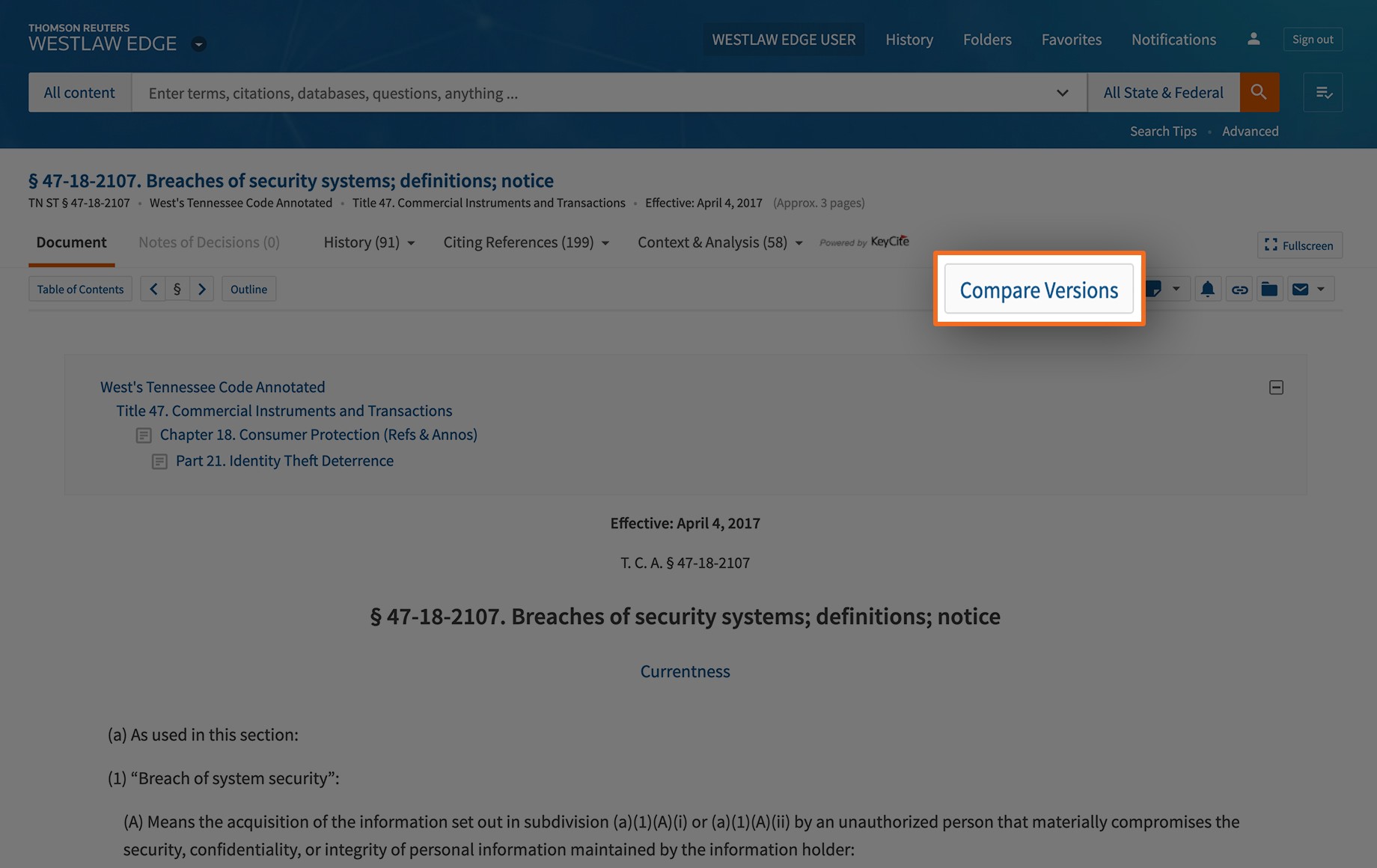Image resolution: width=1377 pixels, height=868 pixels.
Task: Collapse the table of contents box
Action: [x=1276, y=387]
